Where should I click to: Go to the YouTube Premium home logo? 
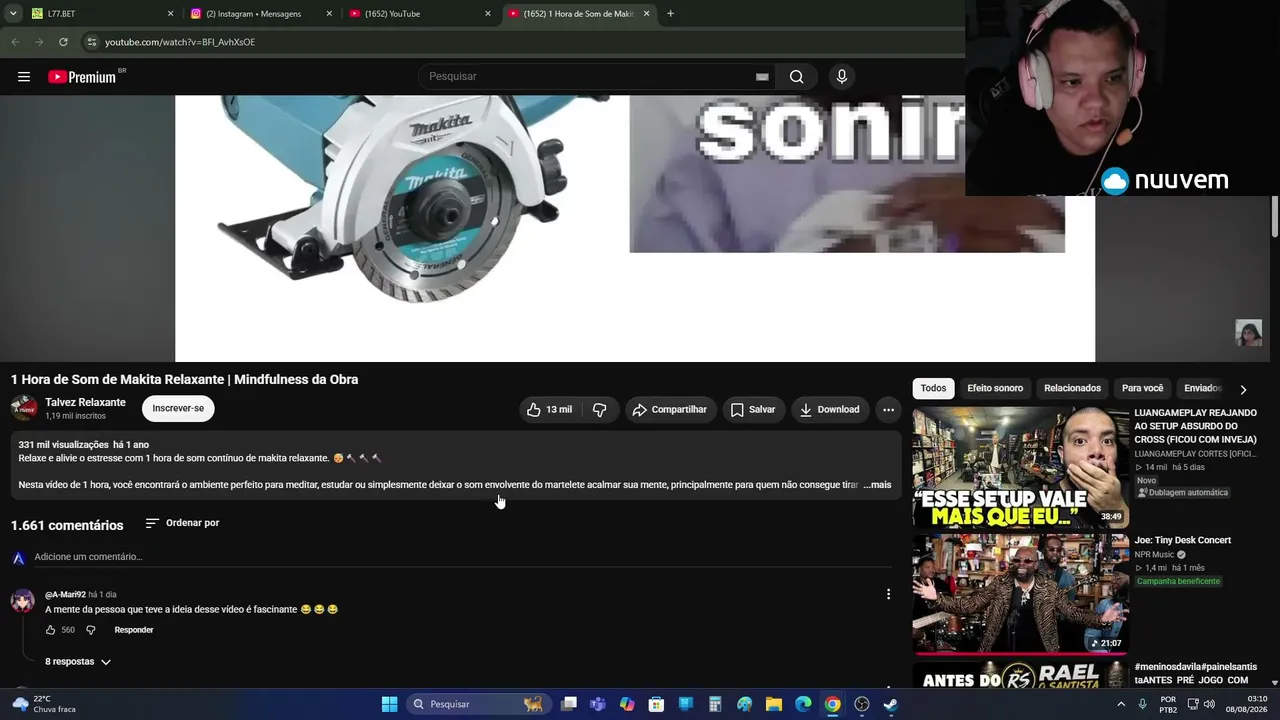click(82, 77)
